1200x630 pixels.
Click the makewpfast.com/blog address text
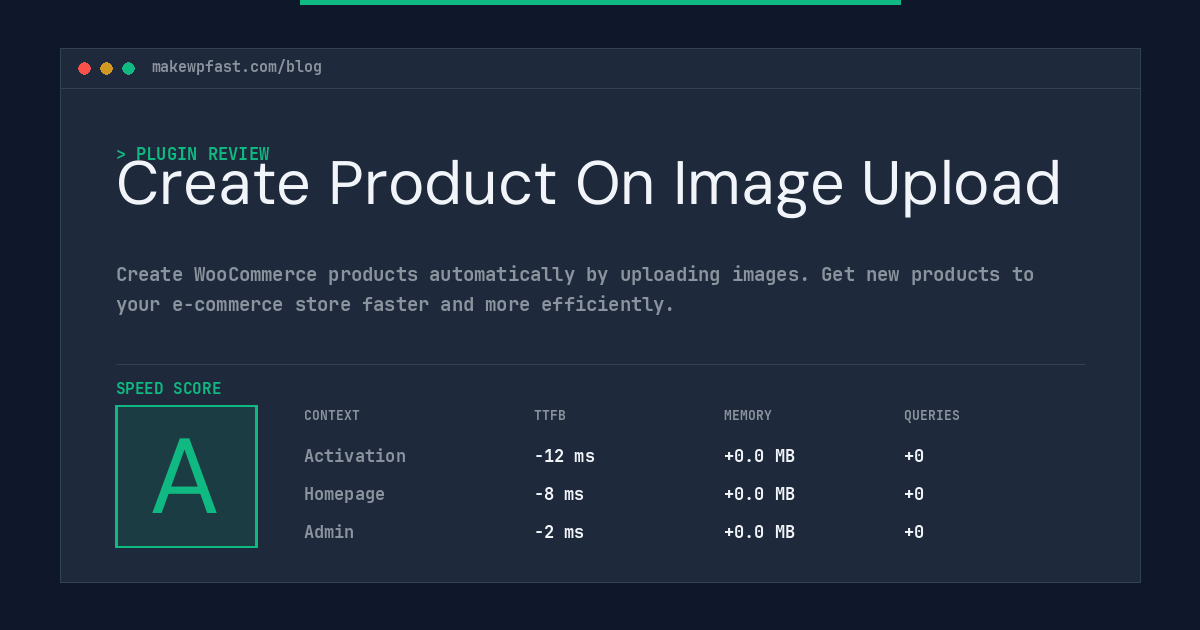237,67
